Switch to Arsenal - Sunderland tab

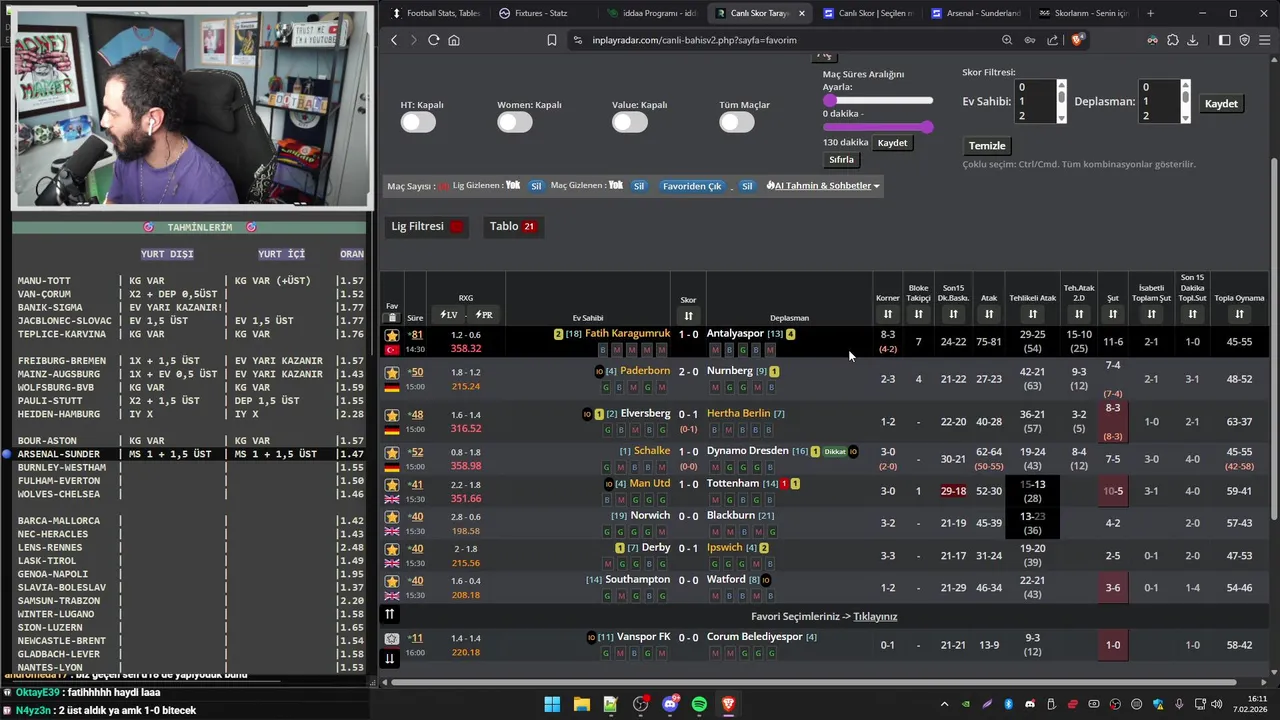tap(975, 13)
